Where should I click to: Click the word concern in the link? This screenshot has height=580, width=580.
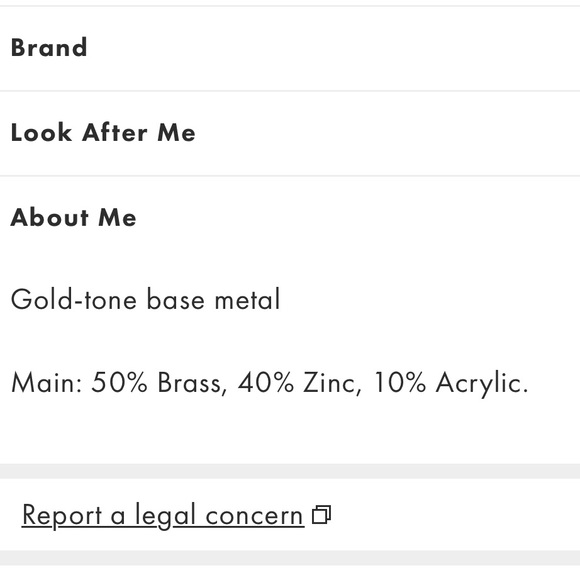point(255,516)
